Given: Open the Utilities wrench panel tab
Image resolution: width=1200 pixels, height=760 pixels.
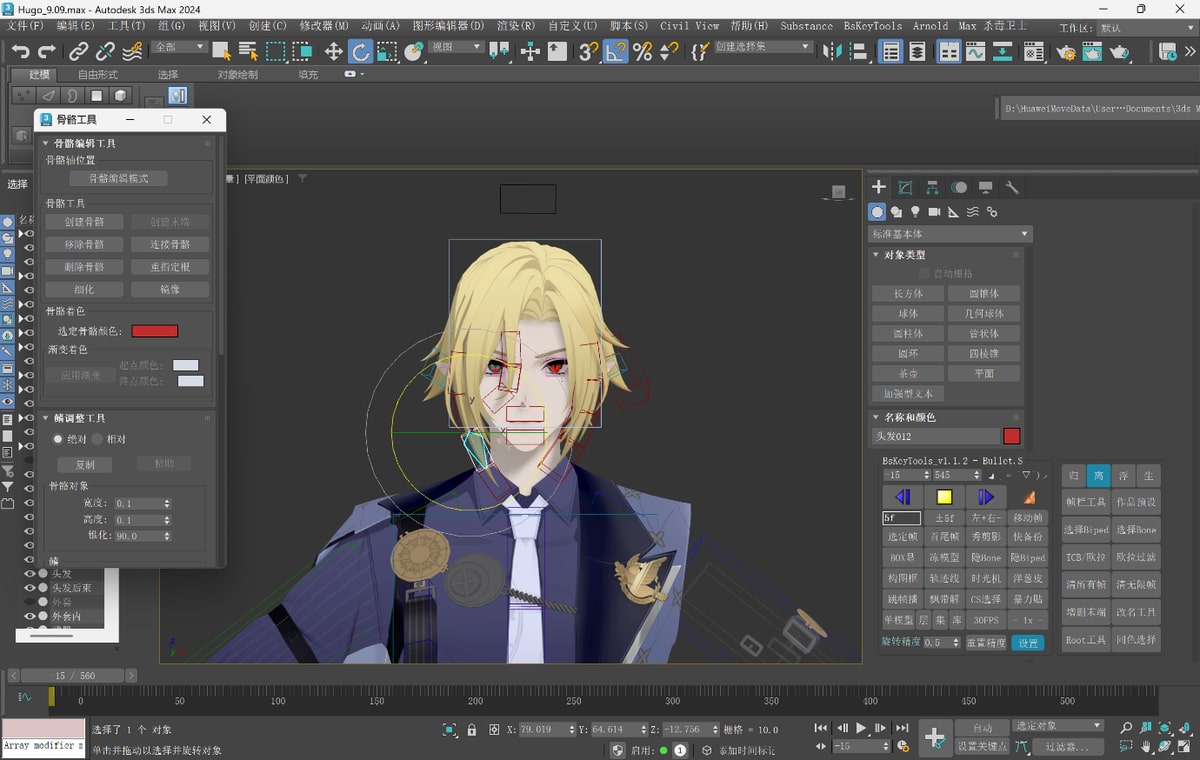Looking at the screenshot, I should (x=1012, y=187).
